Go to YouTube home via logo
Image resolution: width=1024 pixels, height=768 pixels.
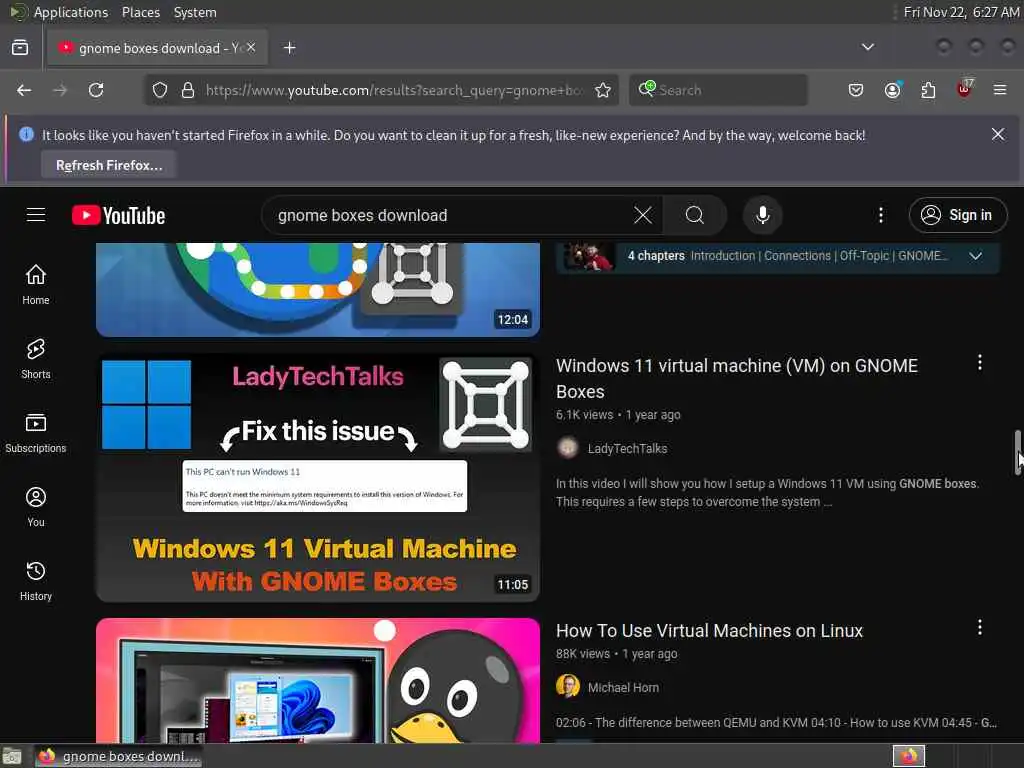[x=118, y=216]
